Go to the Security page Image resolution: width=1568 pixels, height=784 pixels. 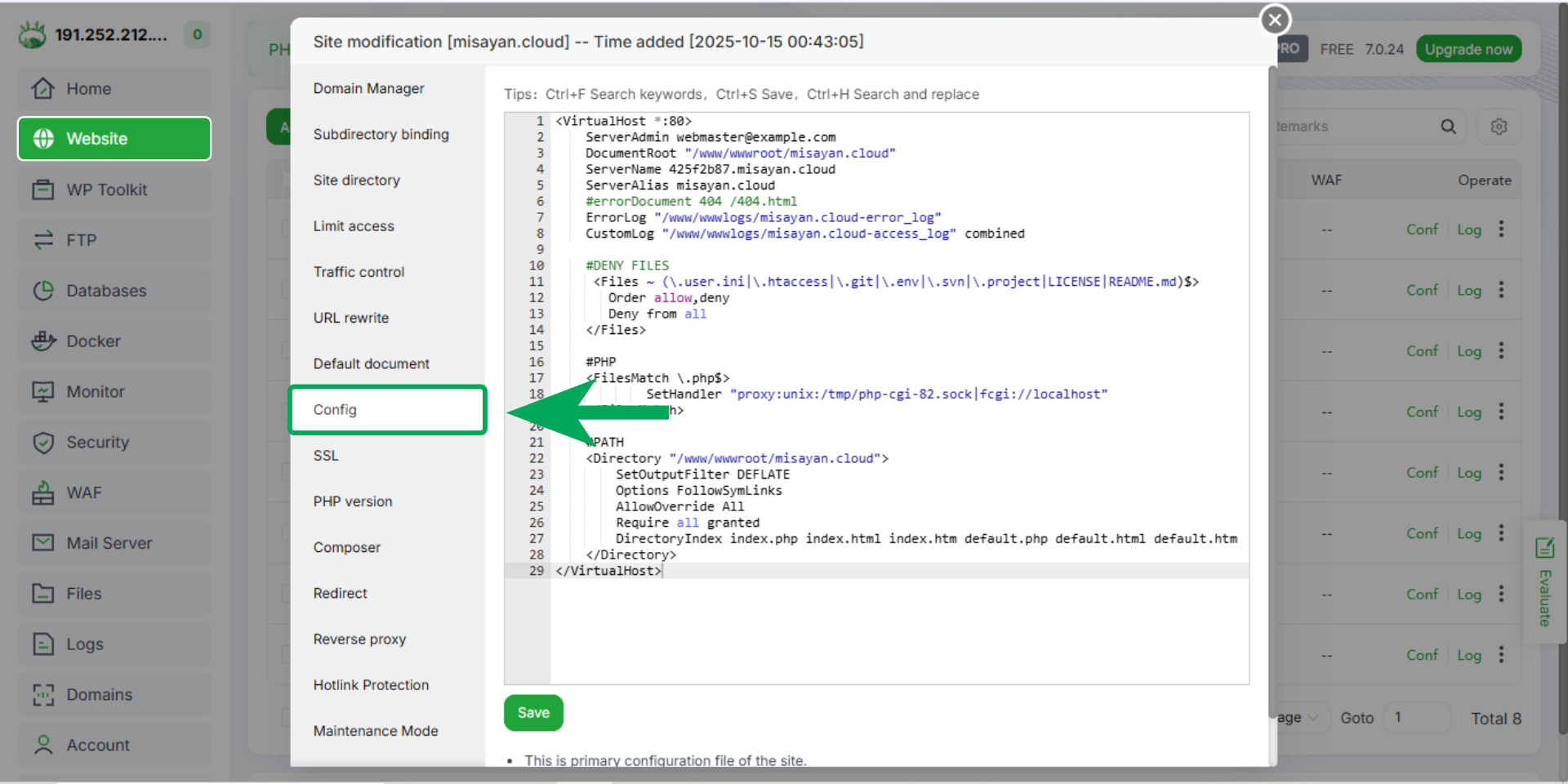[x=97, y=443]
